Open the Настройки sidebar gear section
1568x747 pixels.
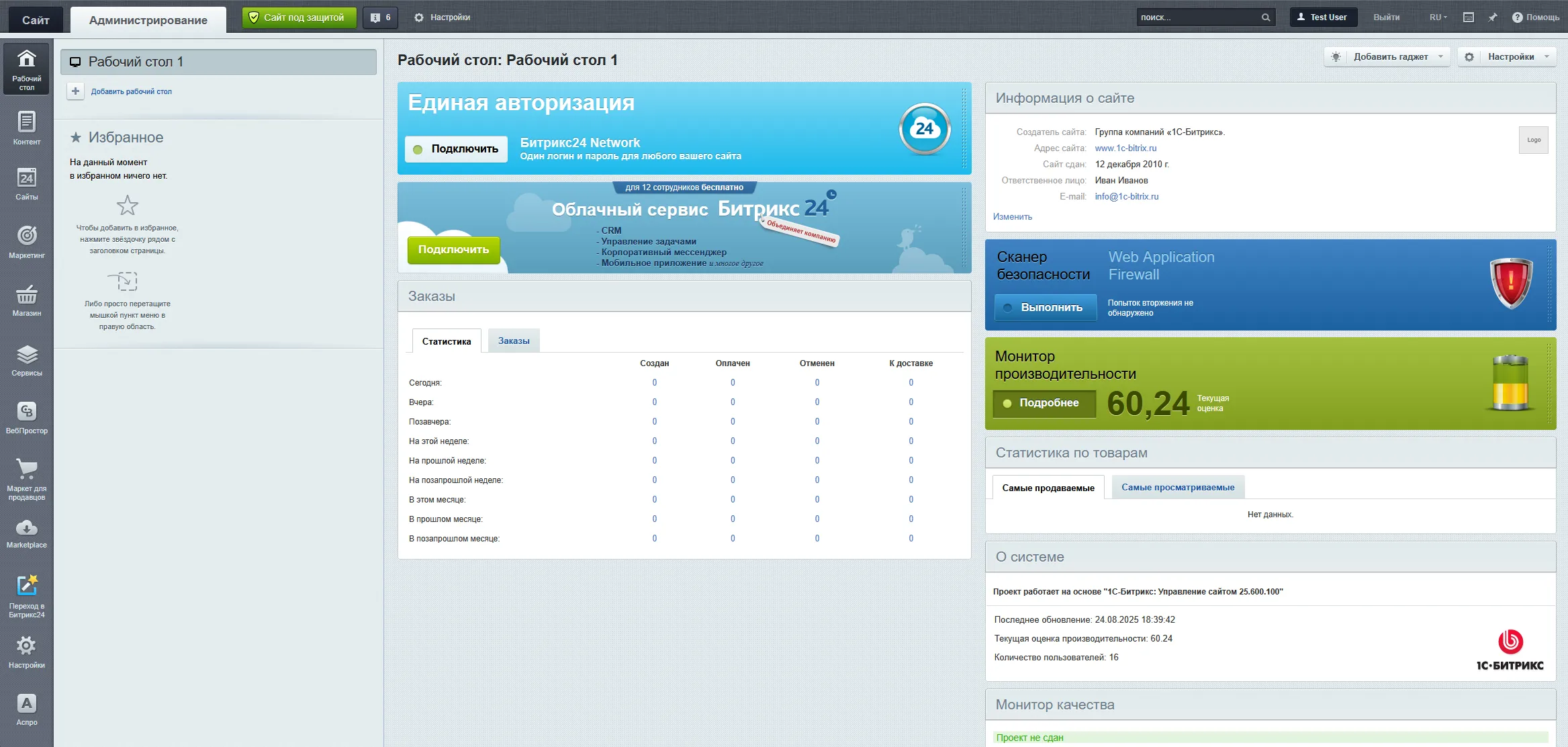(26, 652)
